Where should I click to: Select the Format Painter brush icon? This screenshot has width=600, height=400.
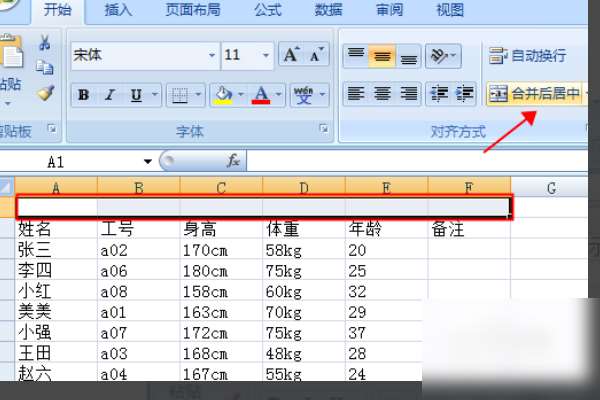[46, 93]
